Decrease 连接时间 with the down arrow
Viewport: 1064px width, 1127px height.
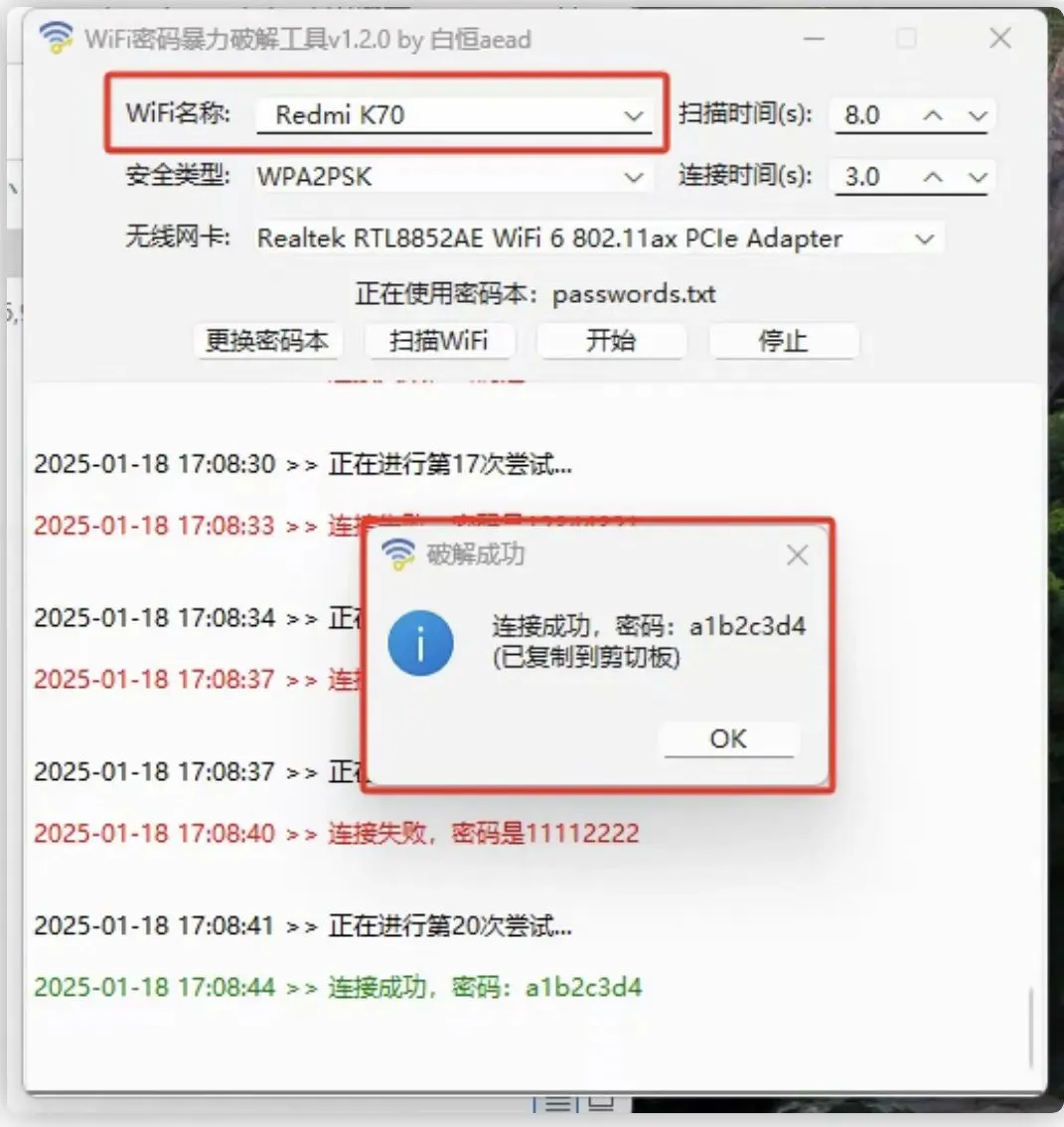977,177
